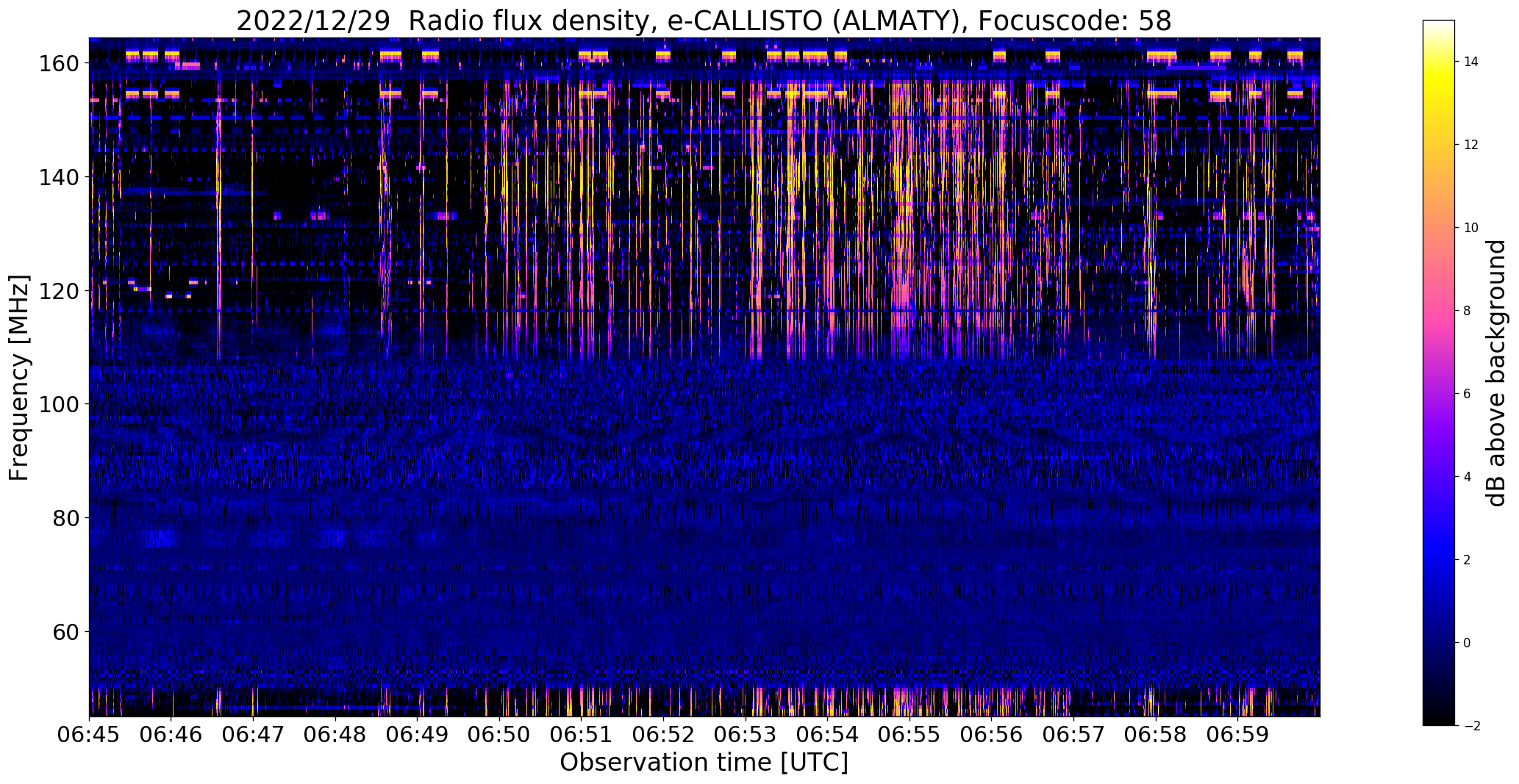Select the 06:52 time tick label

click(x=664, y=734)
